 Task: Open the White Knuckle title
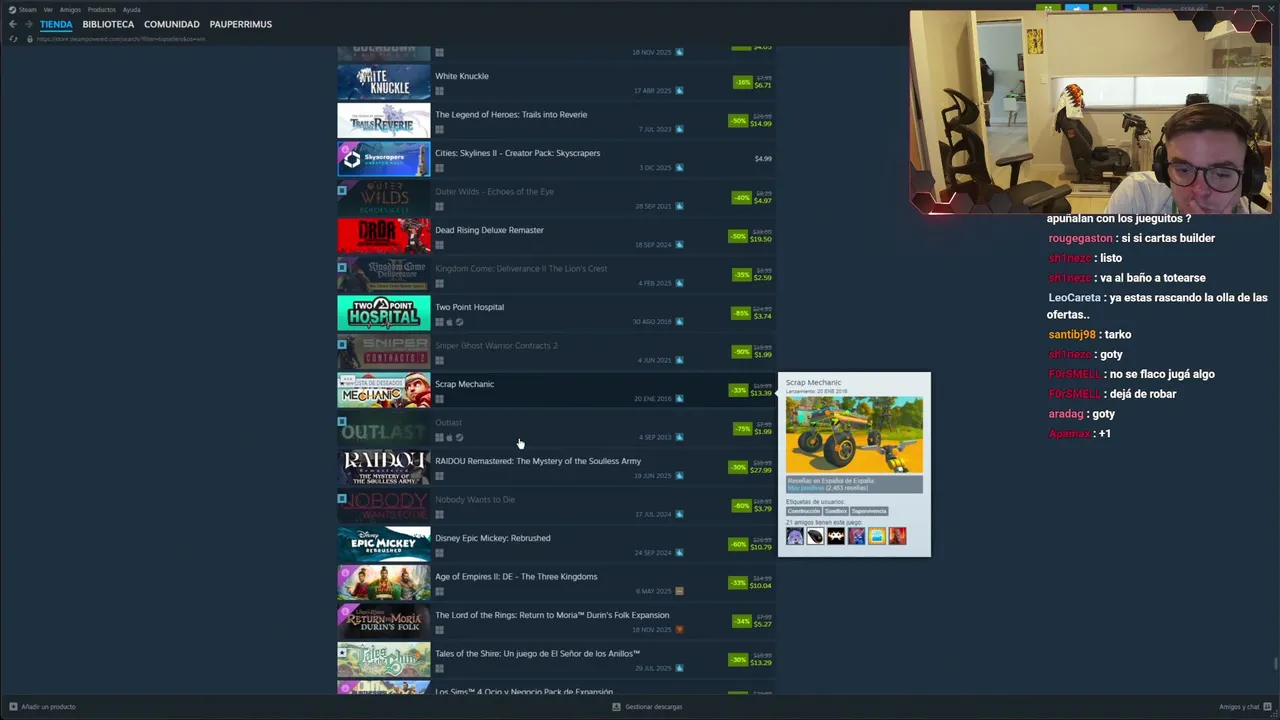pyautogui.click(x=462, y=76)
